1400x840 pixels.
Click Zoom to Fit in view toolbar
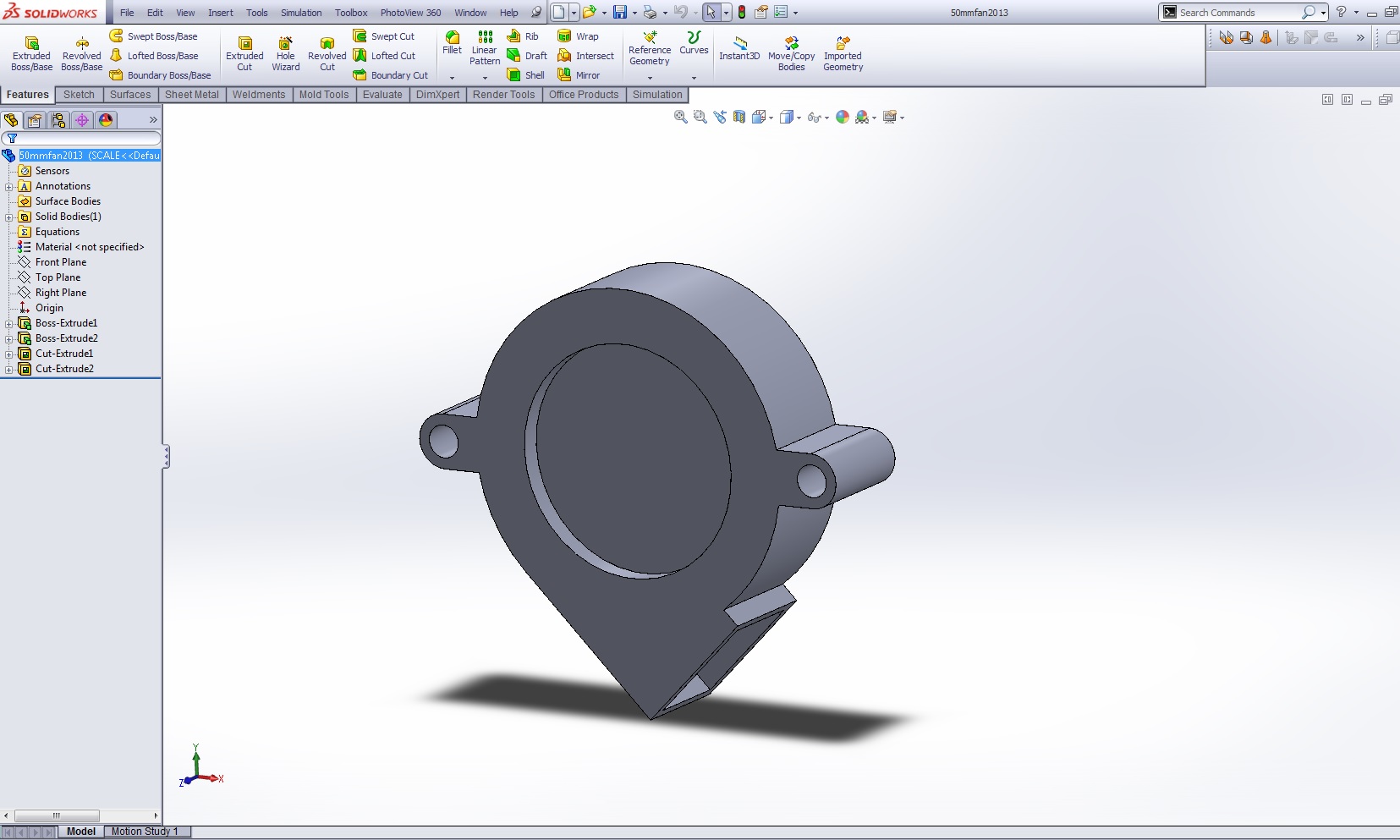tap(680, 118)
